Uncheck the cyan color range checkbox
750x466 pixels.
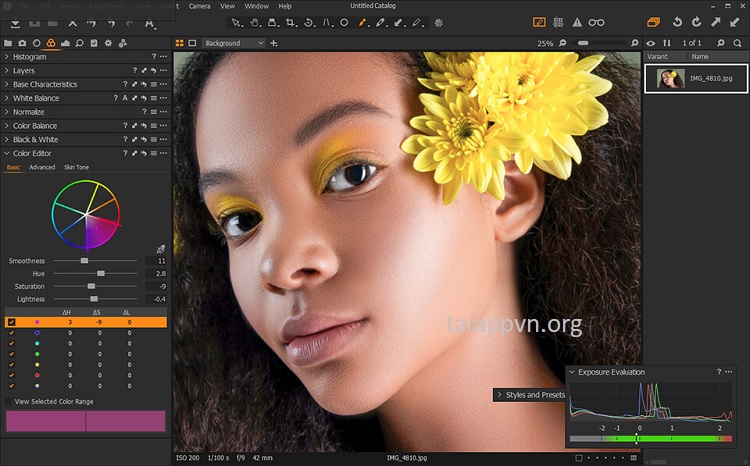(11, 344)
